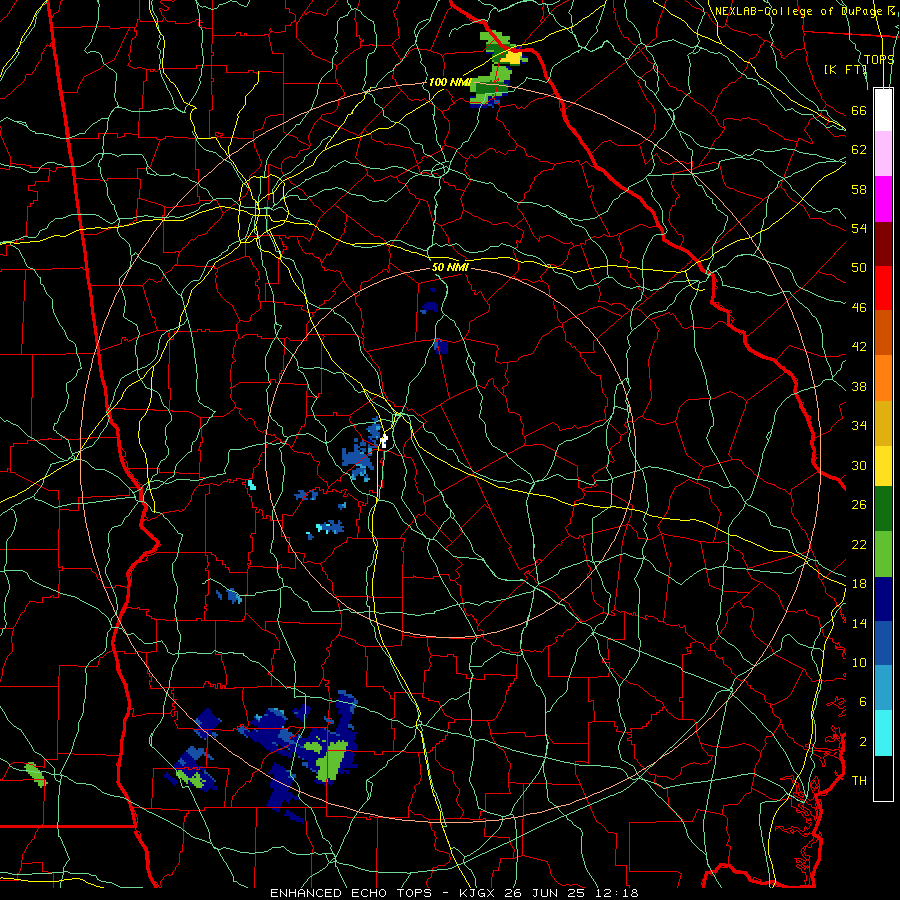Image resolution: width=900 pixels, height=900 pixels.
Task: Click the light green legend band
Action: [883, 554]
